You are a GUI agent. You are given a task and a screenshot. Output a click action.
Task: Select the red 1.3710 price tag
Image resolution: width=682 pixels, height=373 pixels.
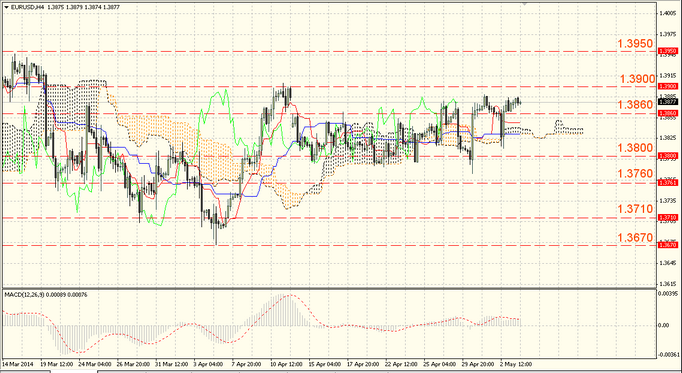[668, 217]
